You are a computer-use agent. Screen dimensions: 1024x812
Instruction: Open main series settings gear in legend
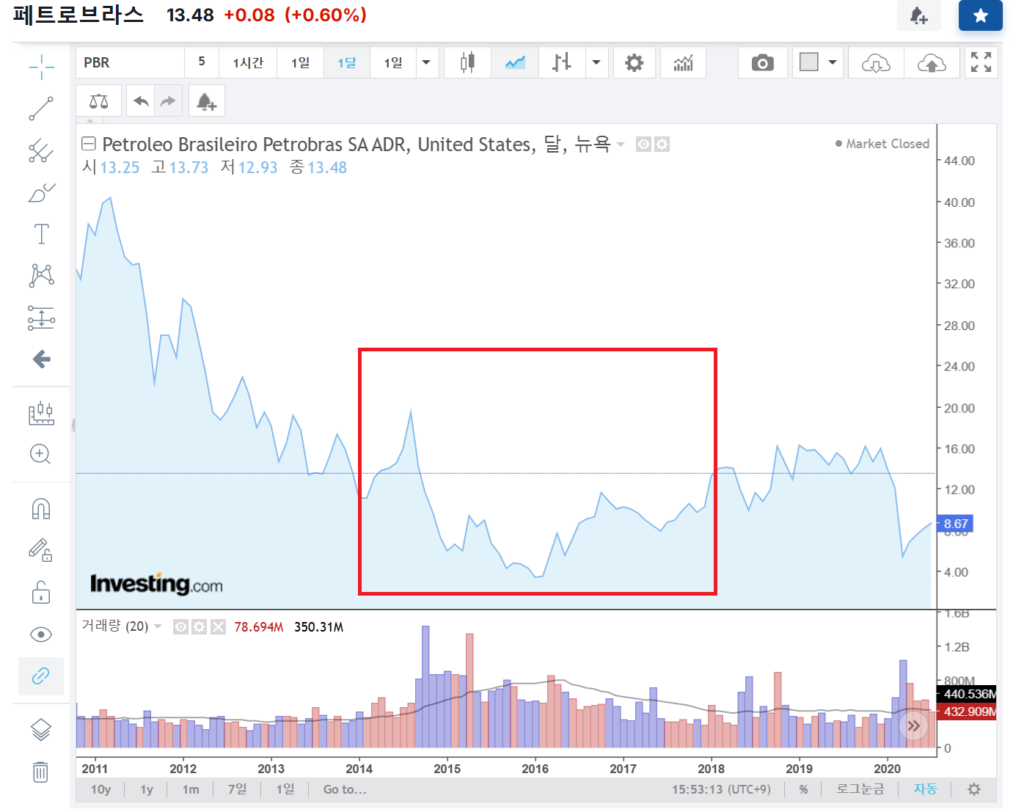662,144
